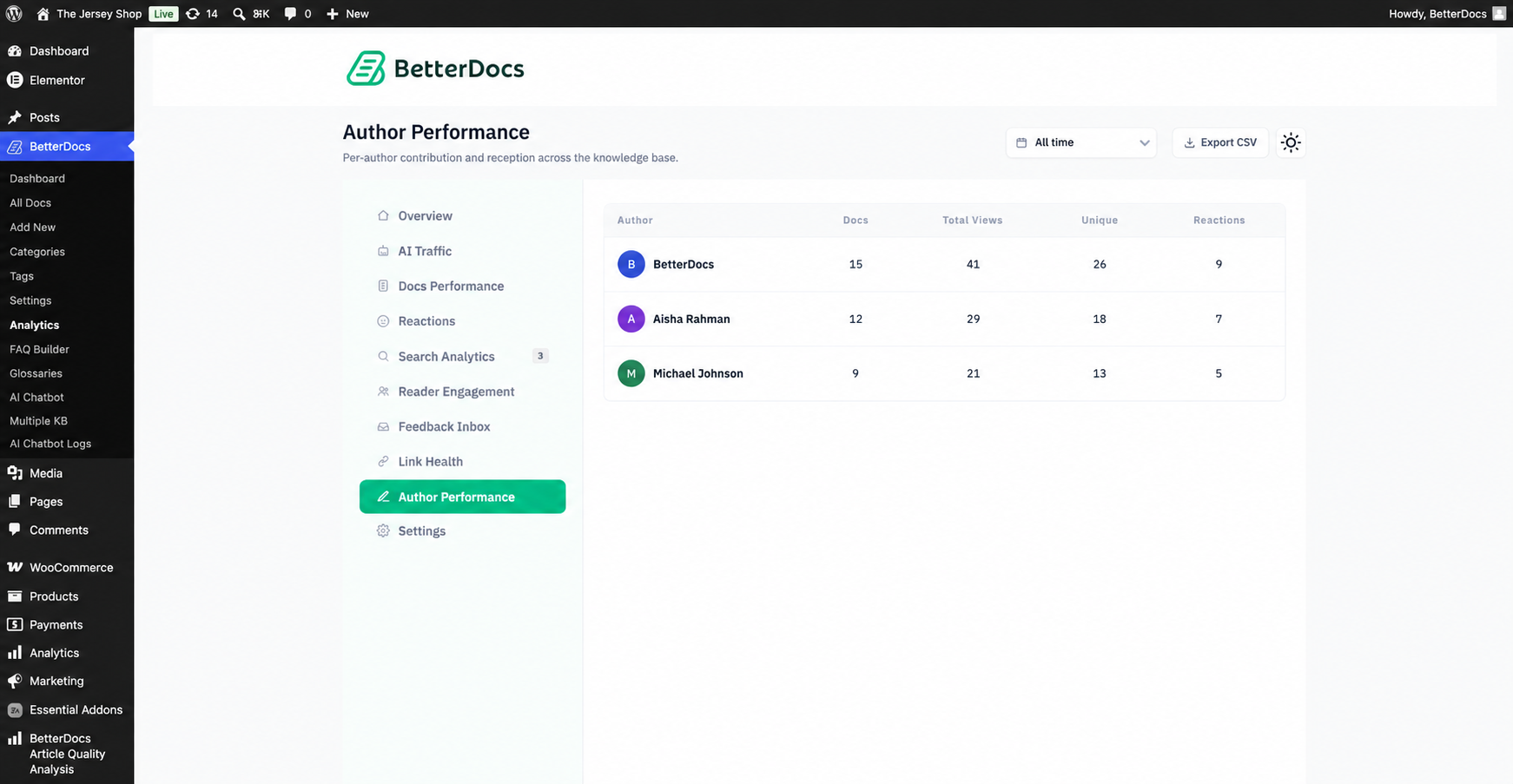1513x784 pixels.
Task: Click the Media icon in sidebar
Action: coord(15,473)
